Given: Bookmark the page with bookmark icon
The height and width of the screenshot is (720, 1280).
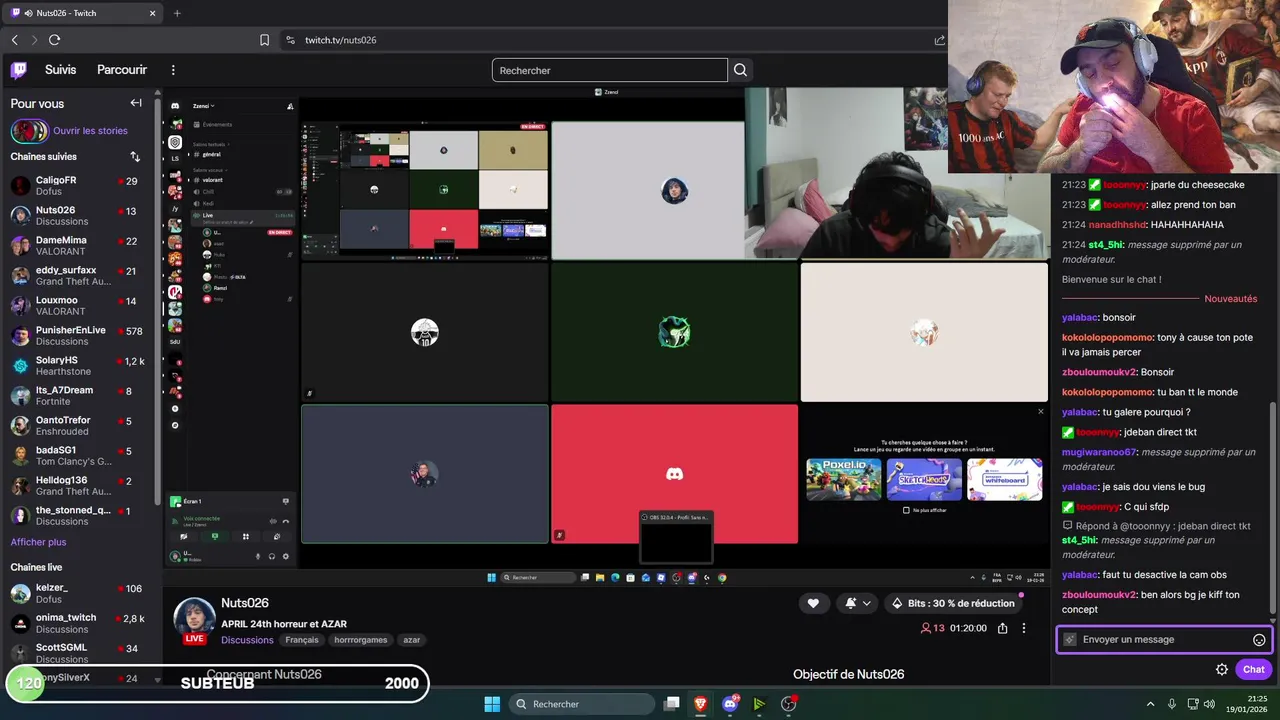Looking at the screenshot, I should coord(264,40).
